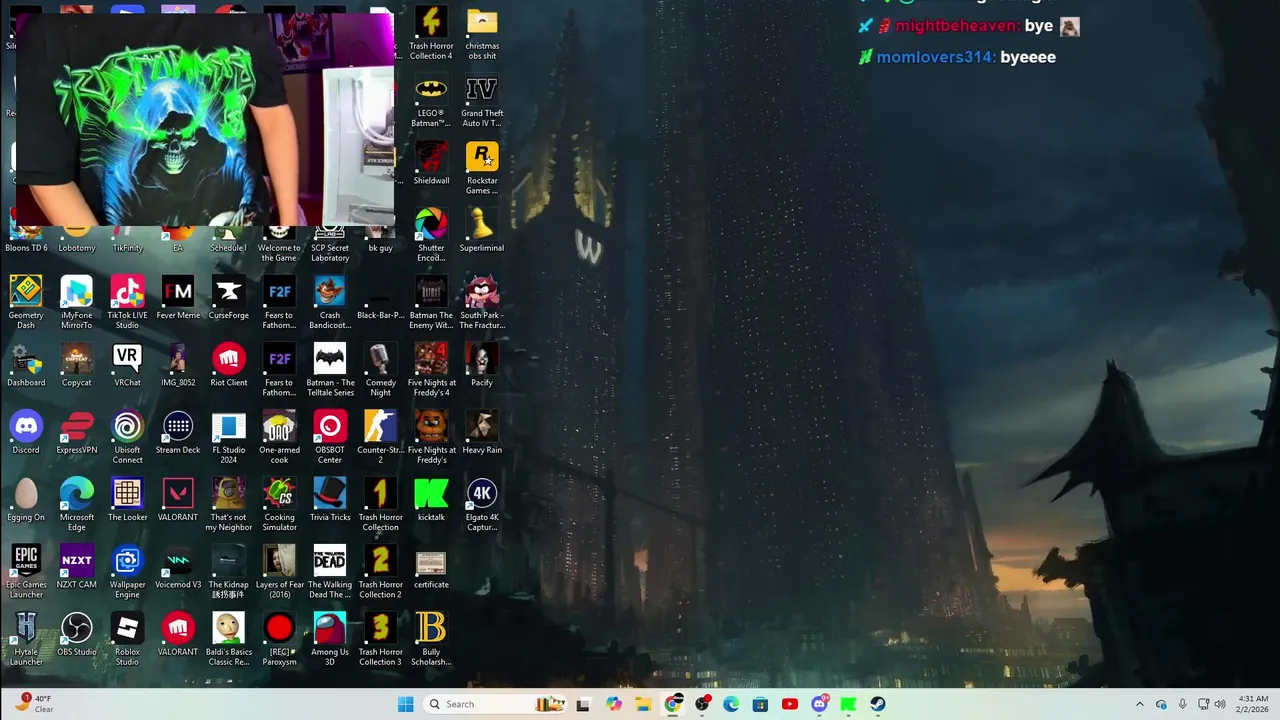This screenshot has width=1280, height=720.
Task: Launch Riot Client from the desktop
Action: tap(228, 365)
